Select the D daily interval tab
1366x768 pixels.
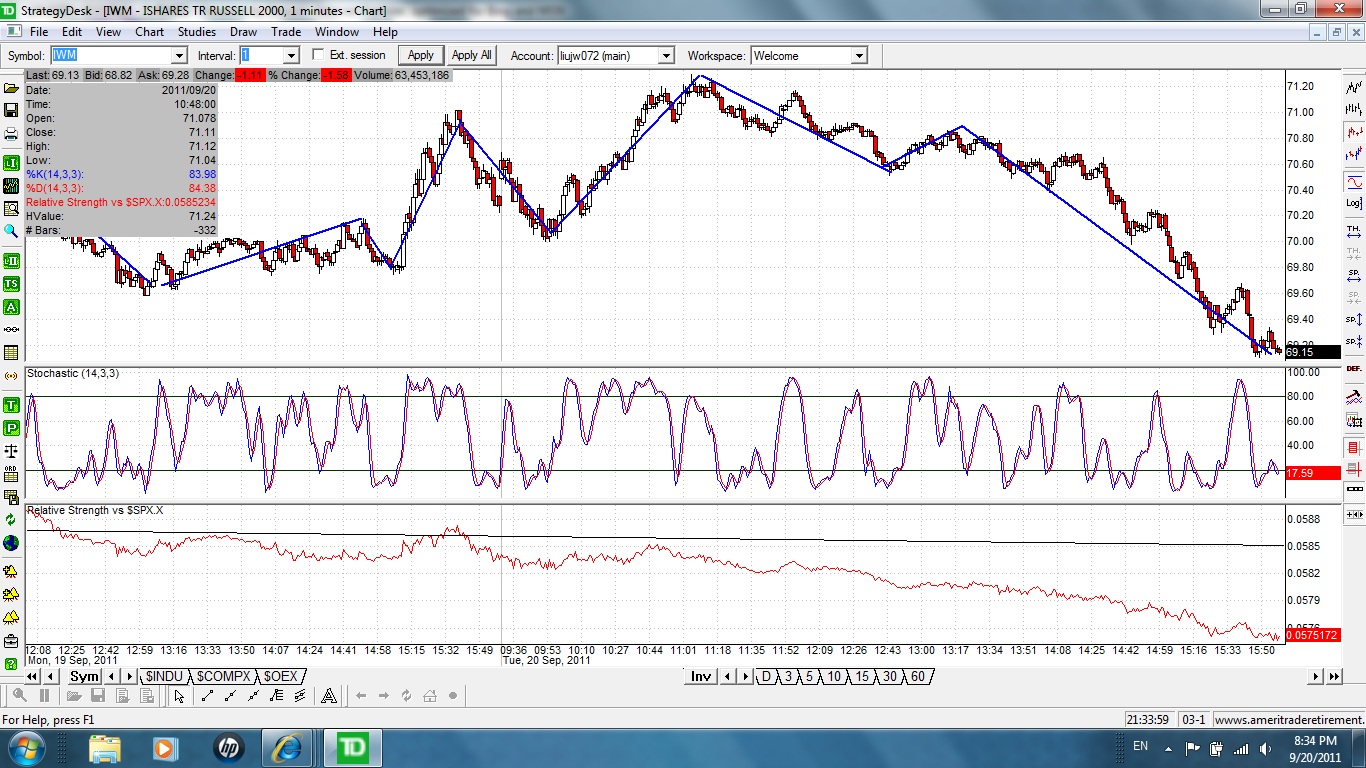coord(767,677)
